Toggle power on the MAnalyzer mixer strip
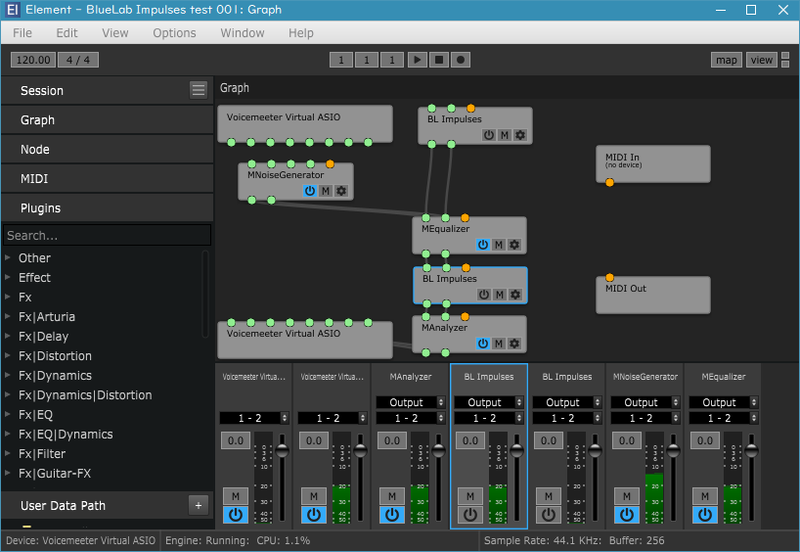 tap(392, 515)
